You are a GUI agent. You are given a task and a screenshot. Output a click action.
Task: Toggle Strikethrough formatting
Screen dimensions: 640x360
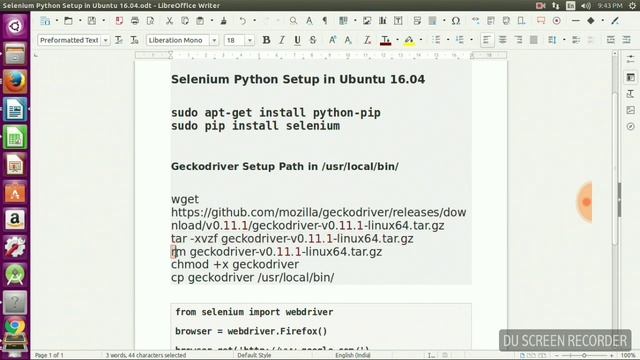point(313,40)
